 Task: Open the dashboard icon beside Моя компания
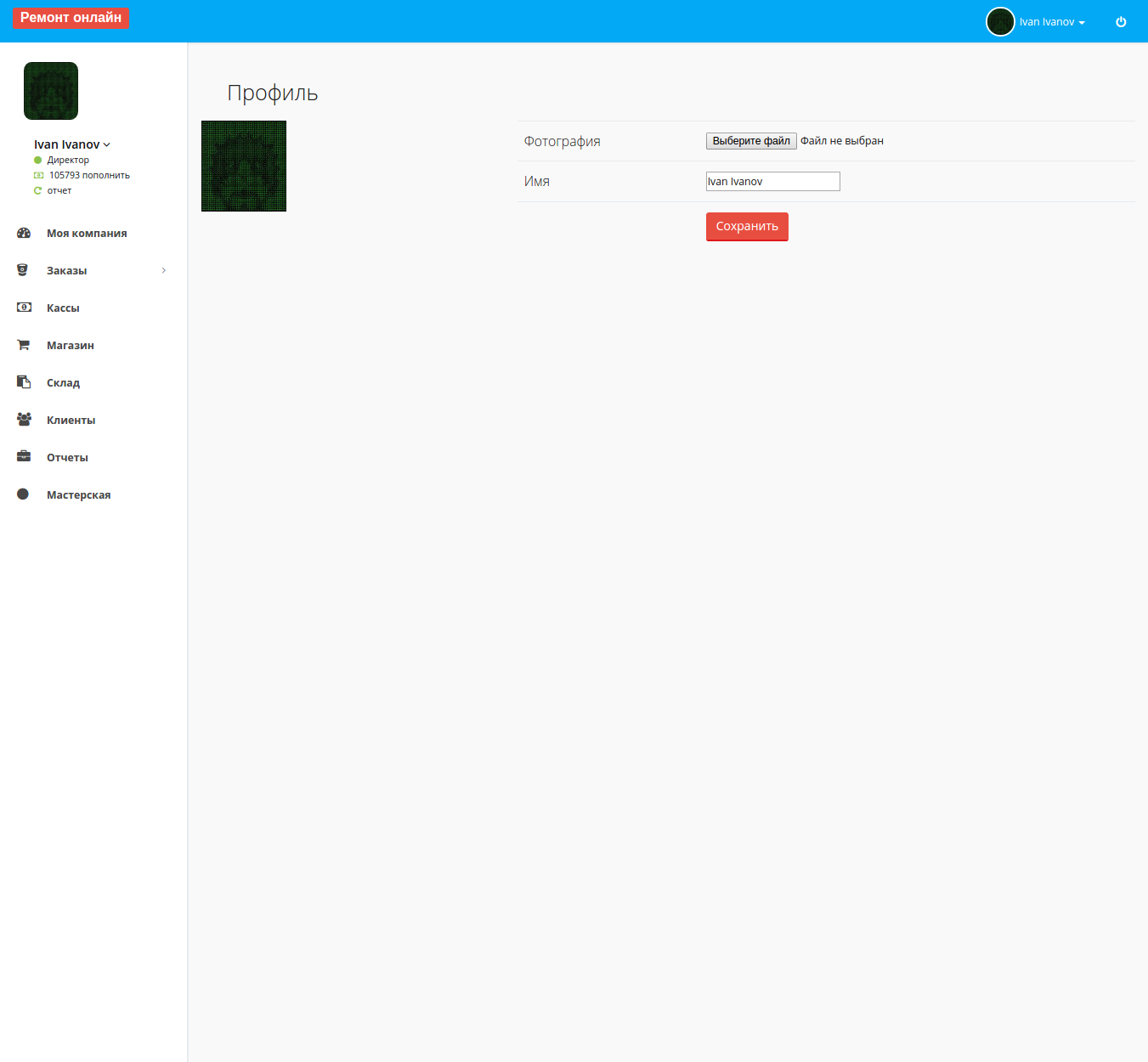click(24, 233)
